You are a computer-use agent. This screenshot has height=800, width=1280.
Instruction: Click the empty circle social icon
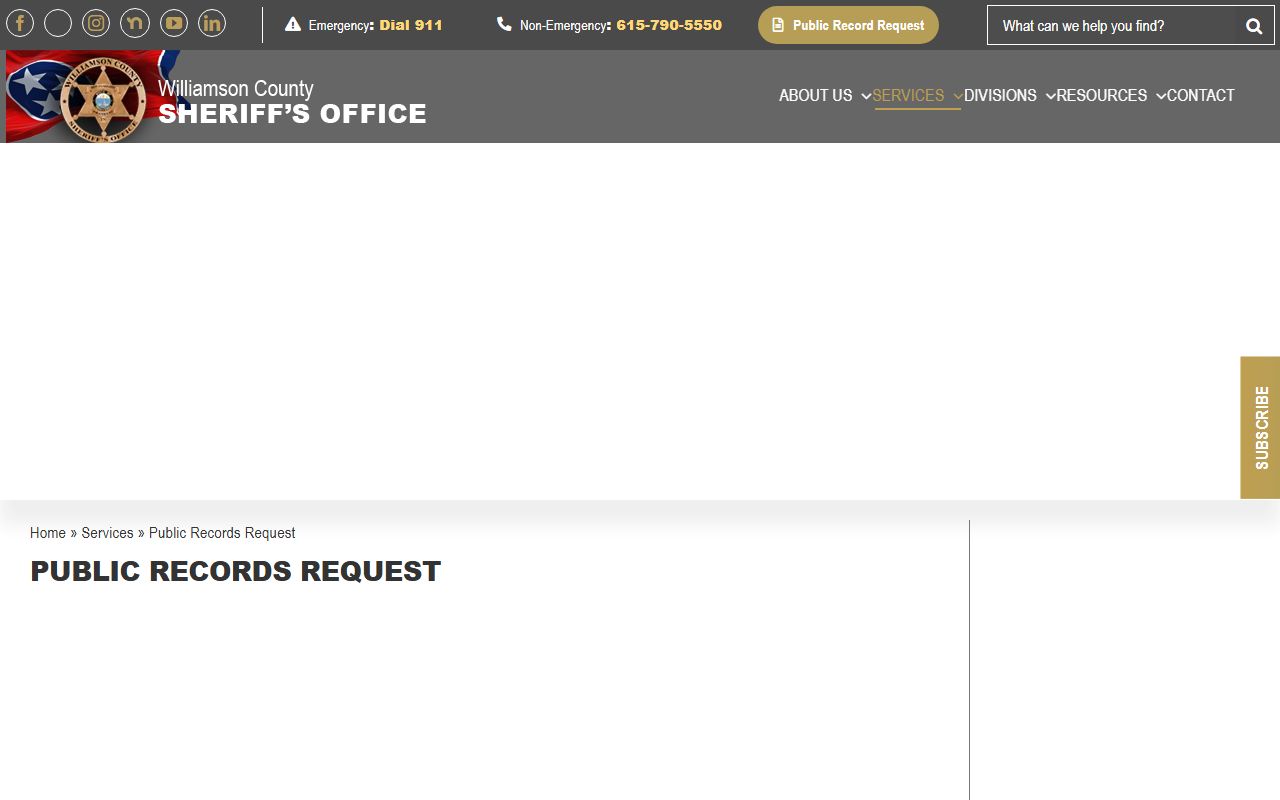[x=58, y=23]
